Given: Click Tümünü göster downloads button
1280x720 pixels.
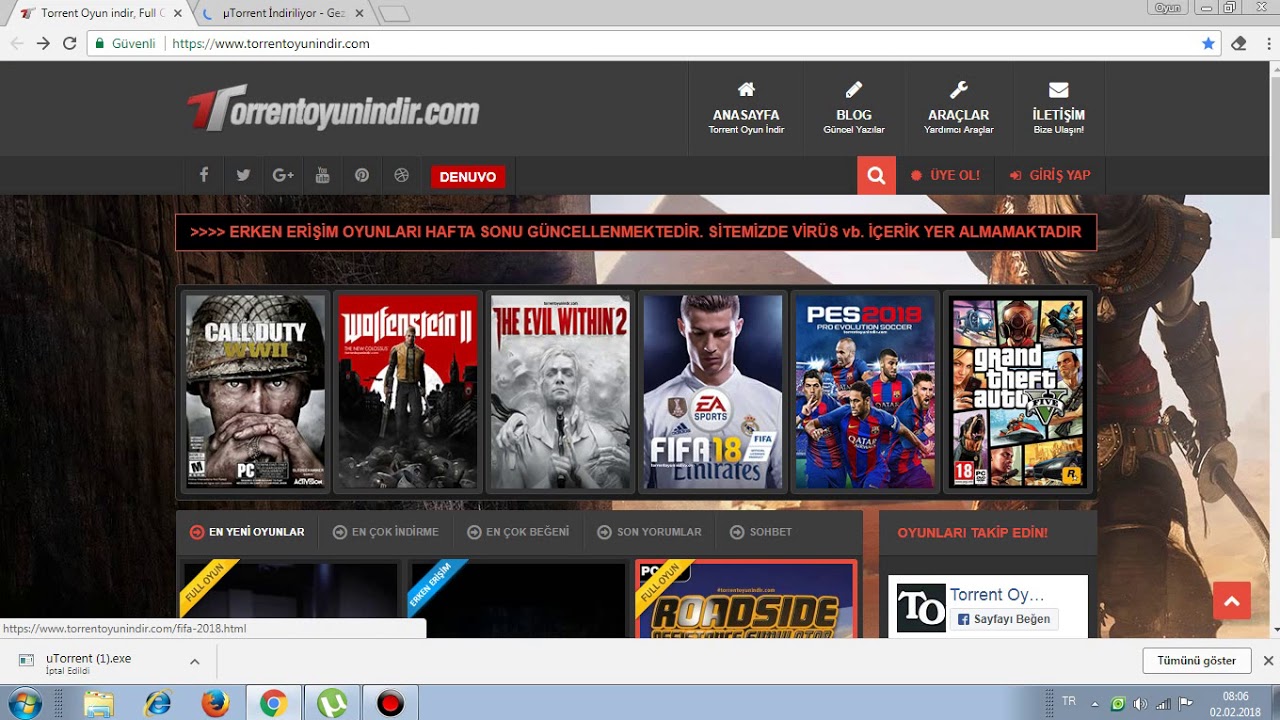Looking at the screenshot, I should tap(1196, 660).
